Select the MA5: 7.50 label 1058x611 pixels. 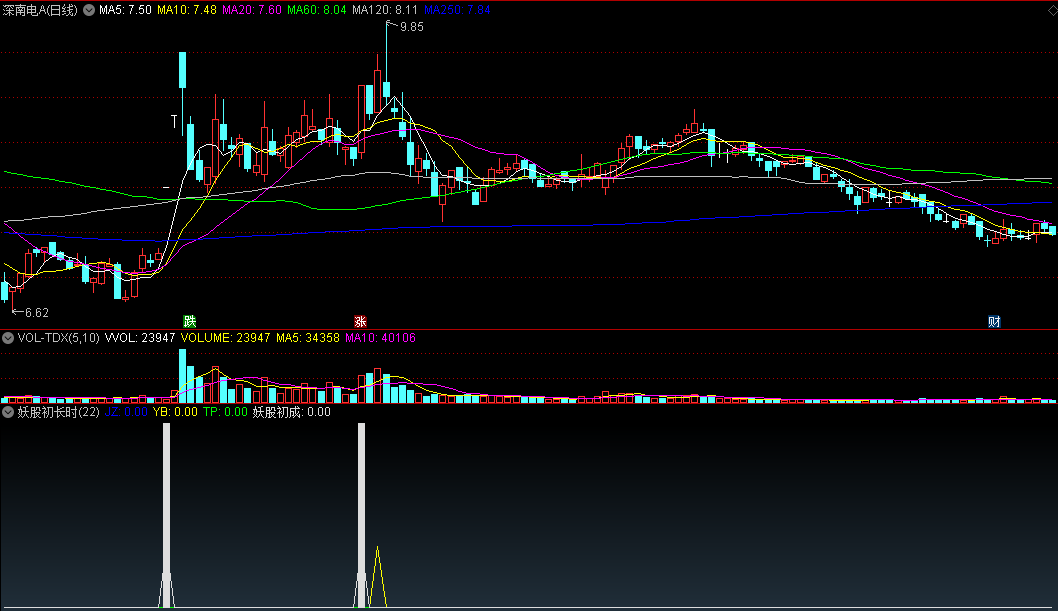(x=125, y=10)
